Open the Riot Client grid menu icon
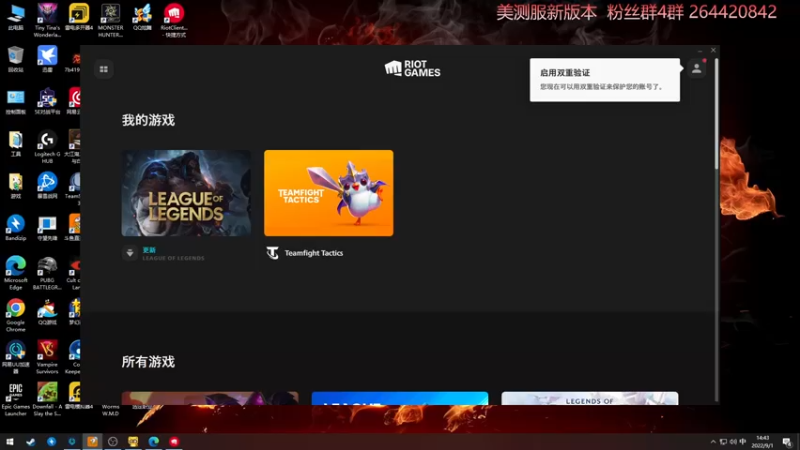The height and width of the screenshot is (450, 800). click(x=104, y=69)
